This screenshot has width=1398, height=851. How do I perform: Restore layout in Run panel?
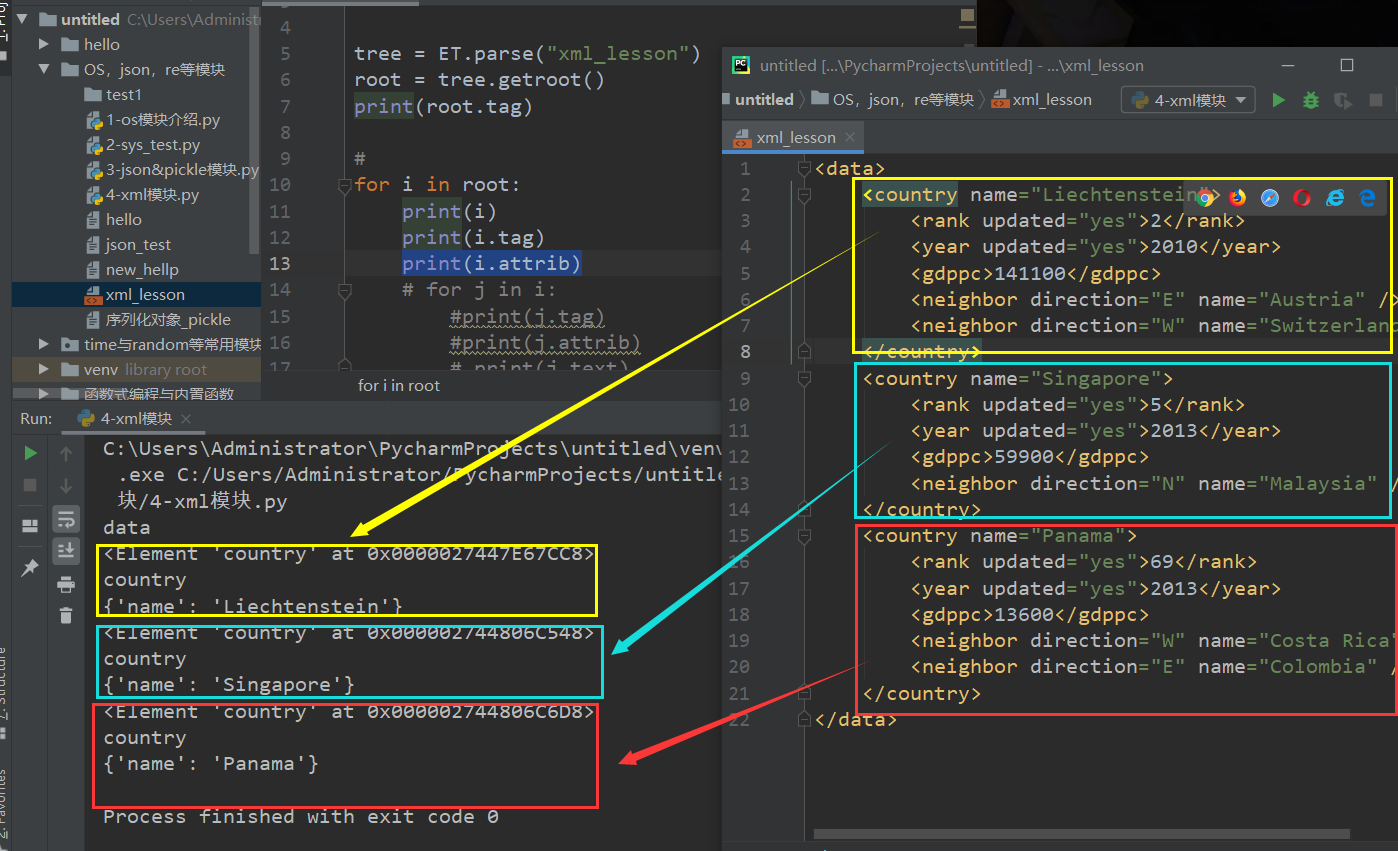coord(31,525)
